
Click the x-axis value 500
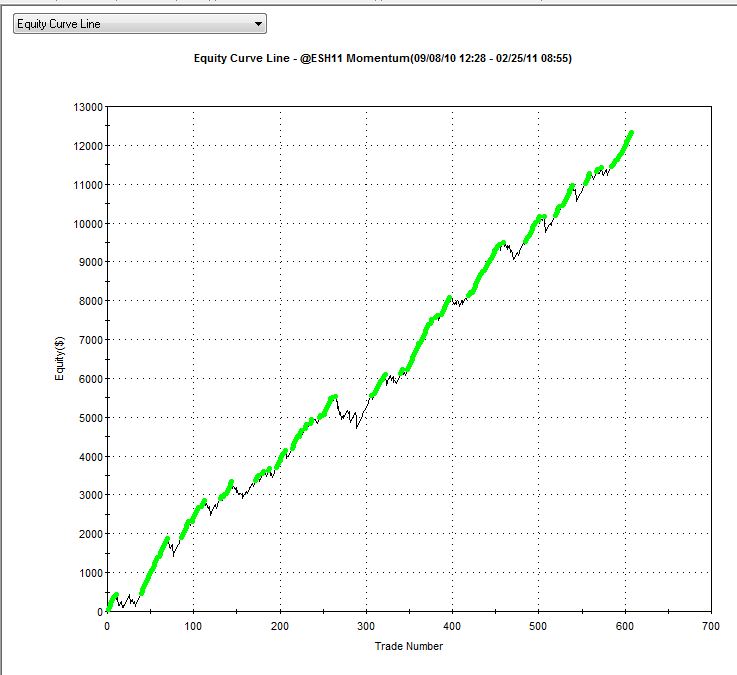[538, 626]
